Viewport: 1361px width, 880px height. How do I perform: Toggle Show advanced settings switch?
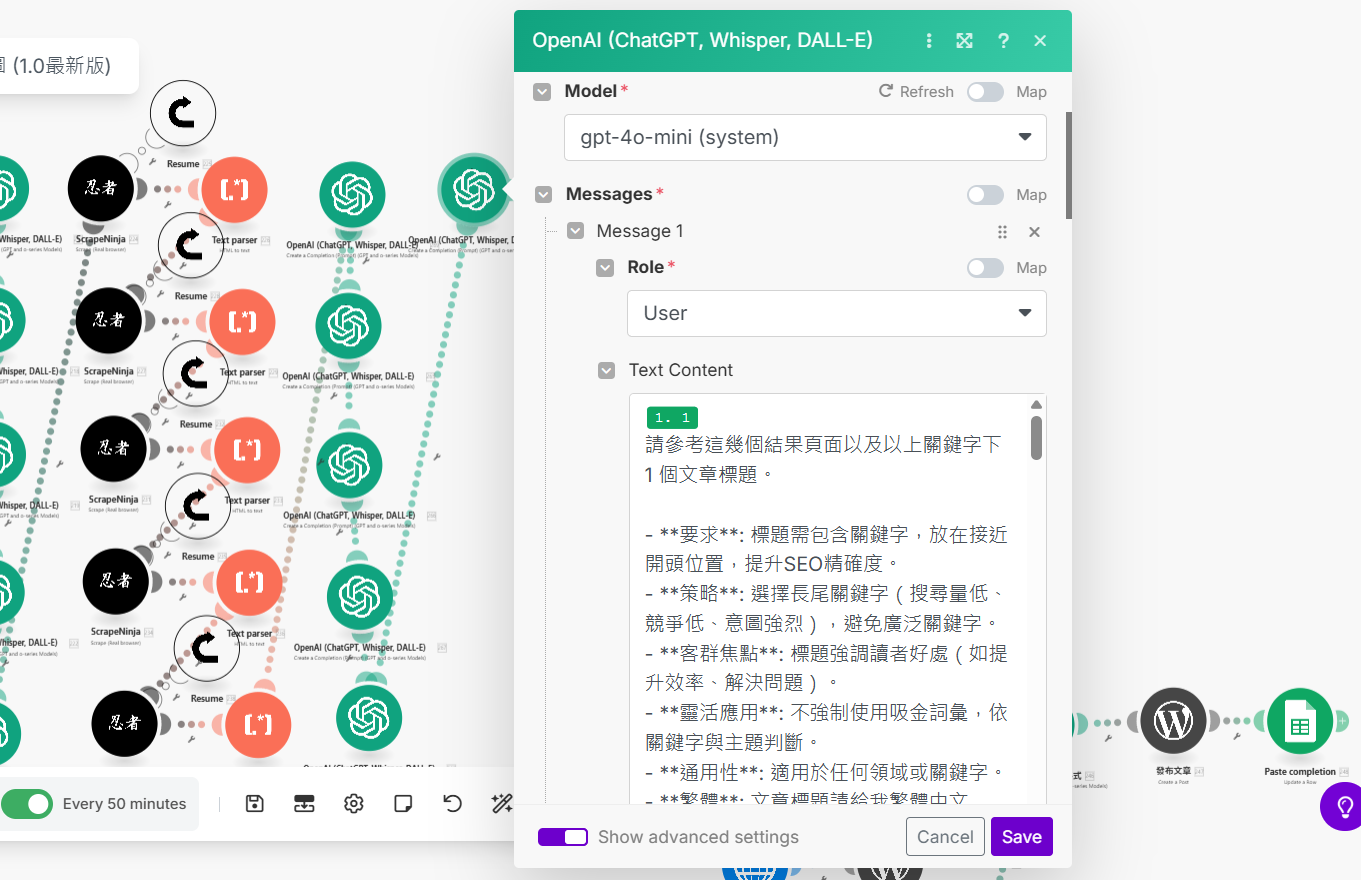pyautogui.click(x=563, y=837)
